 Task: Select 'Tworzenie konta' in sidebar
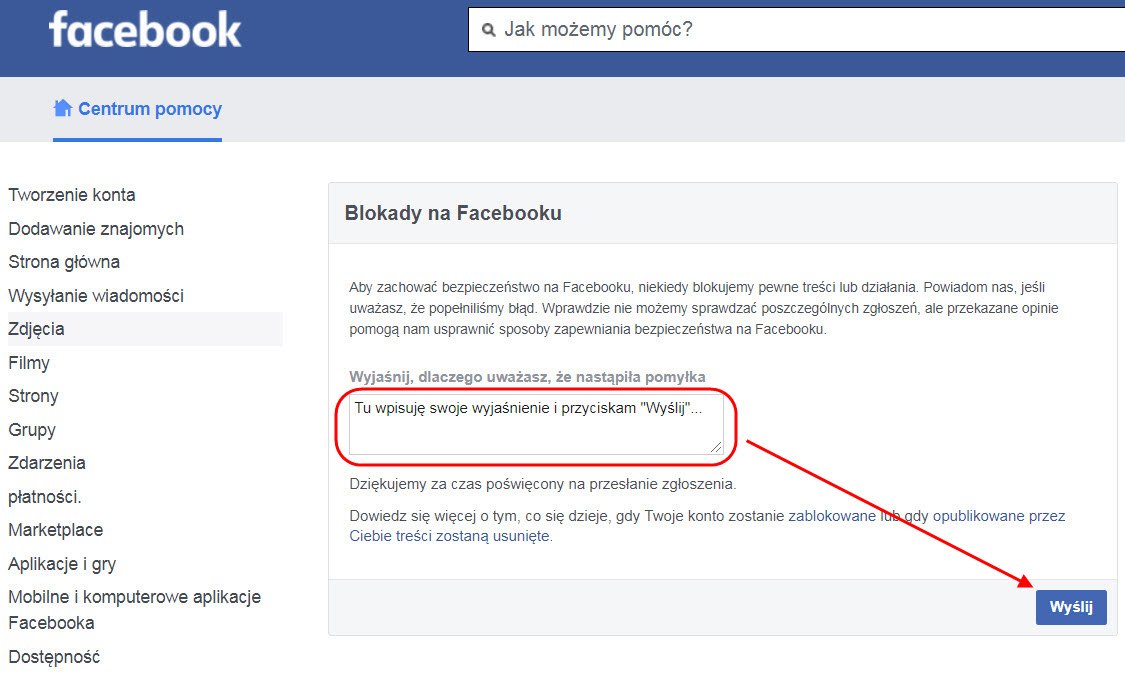point(72,195)
